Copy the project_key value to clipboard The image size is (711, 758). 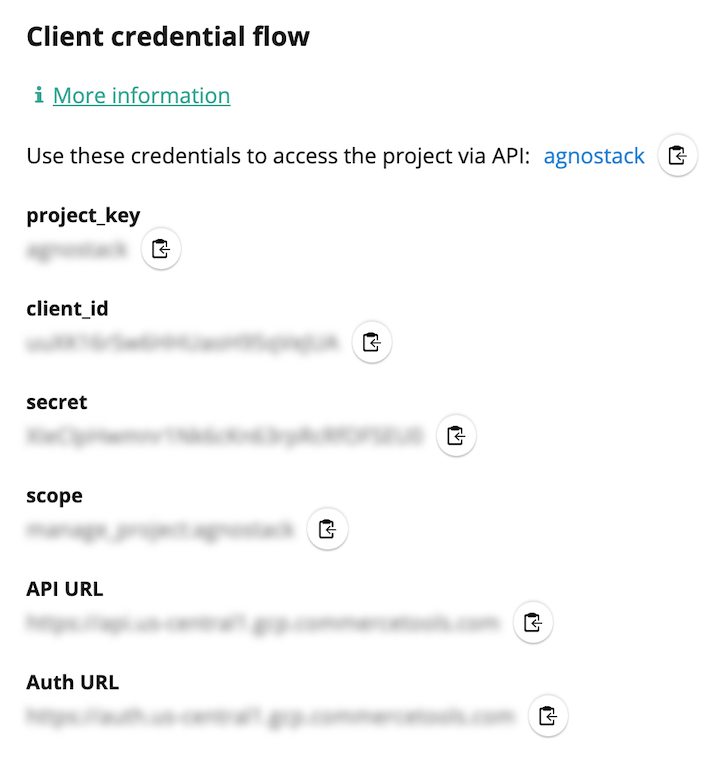161,249
